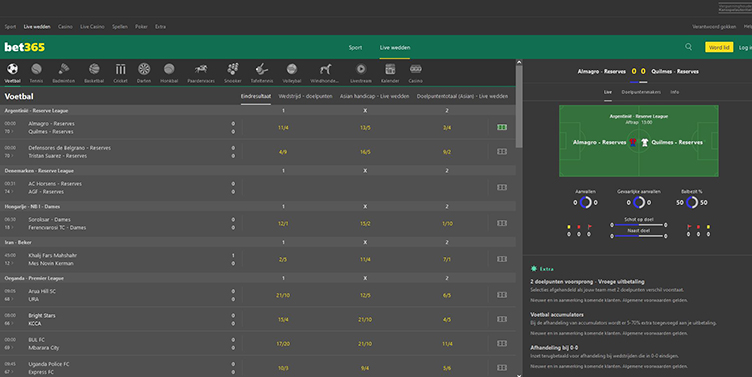The image size is (752, 377).
Task: Select the Doelpuntenmakers tab
Action: [641, 92]
